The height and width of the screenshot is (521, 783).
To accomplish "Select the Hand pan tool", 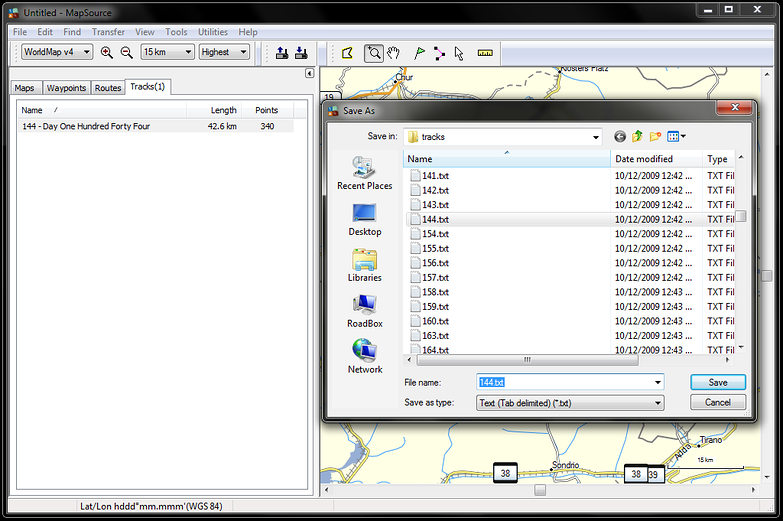I will coord(393,53).
